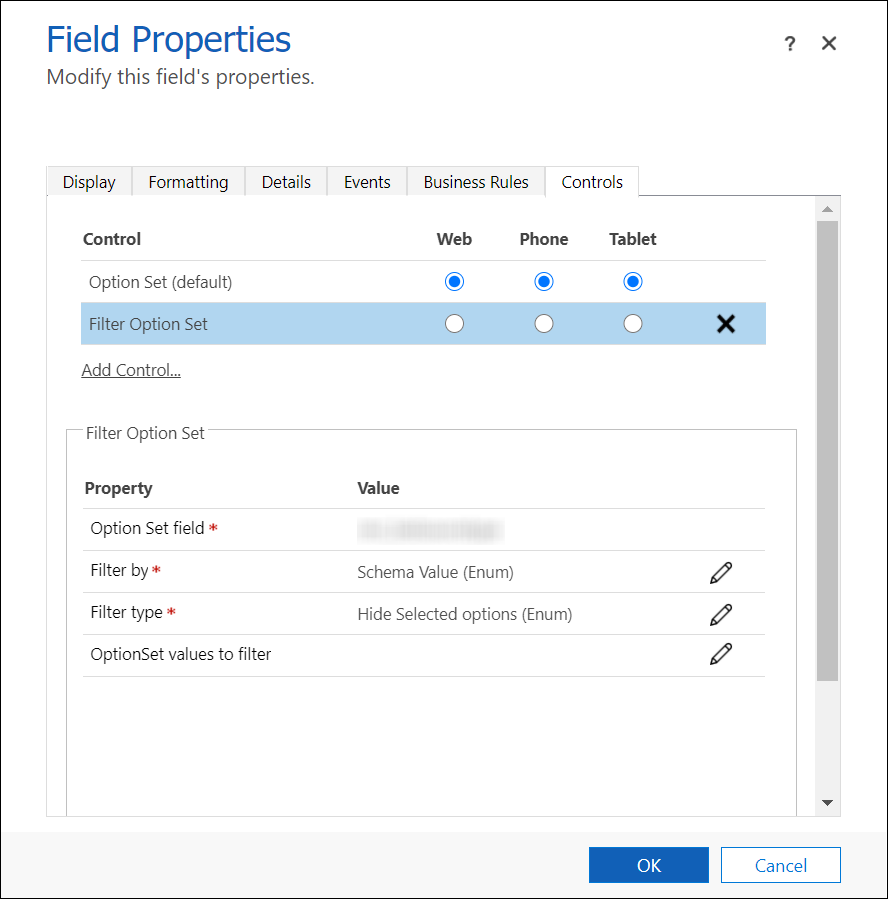
Task: Open the Events tab
Action: pyautogui.click(x=367, y=182)
